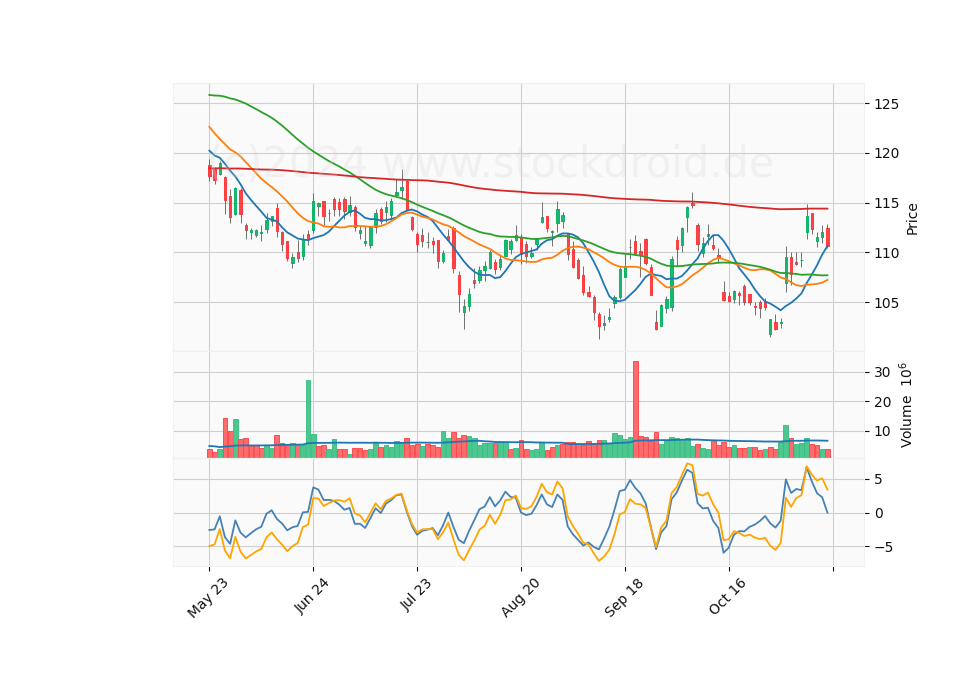Click the 'Oct 16' date label

pos(728,596)
